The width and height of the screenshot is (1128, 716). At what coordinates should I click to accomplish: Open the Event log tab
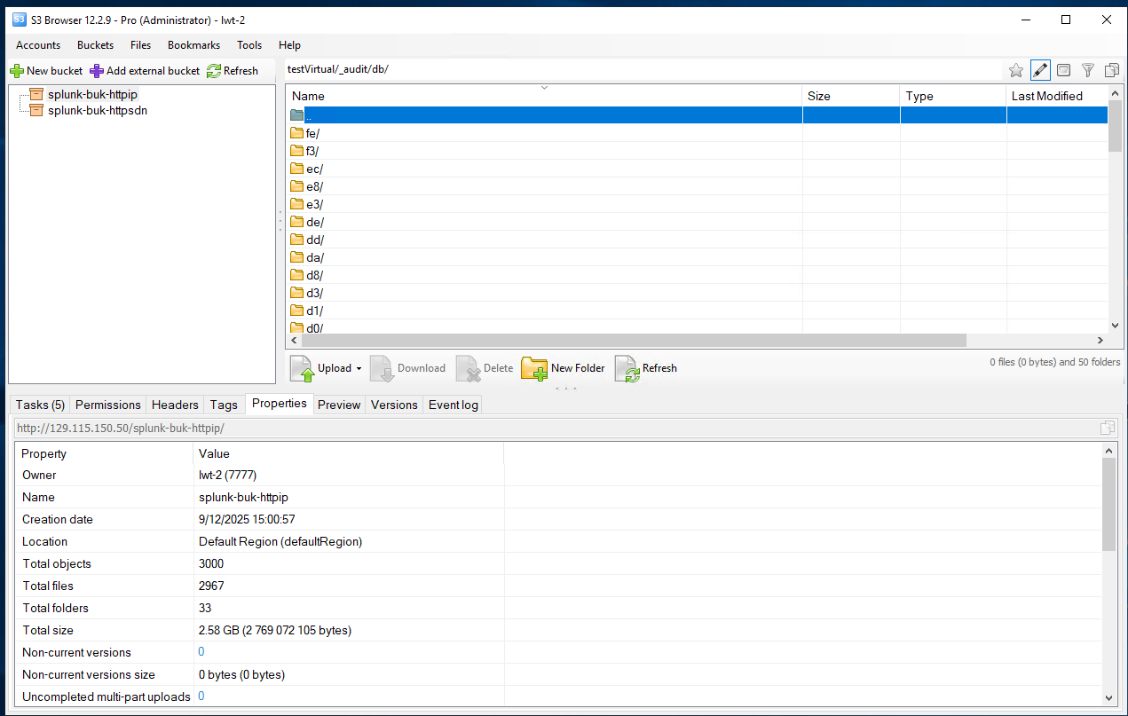point(453,405)
